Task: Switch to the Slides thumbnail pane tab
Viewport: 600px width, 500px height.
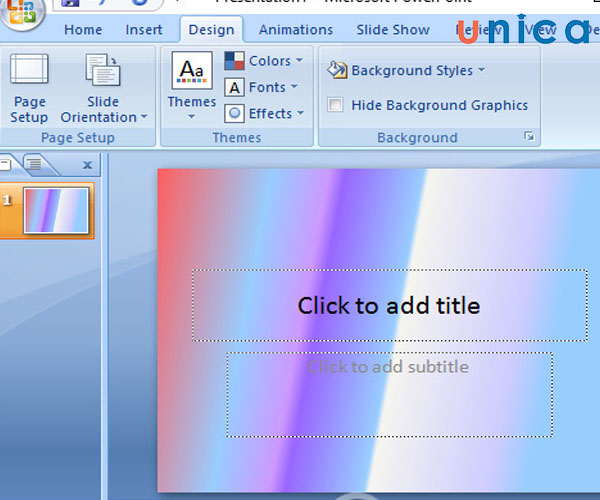Action: click(x=5, y=164)
